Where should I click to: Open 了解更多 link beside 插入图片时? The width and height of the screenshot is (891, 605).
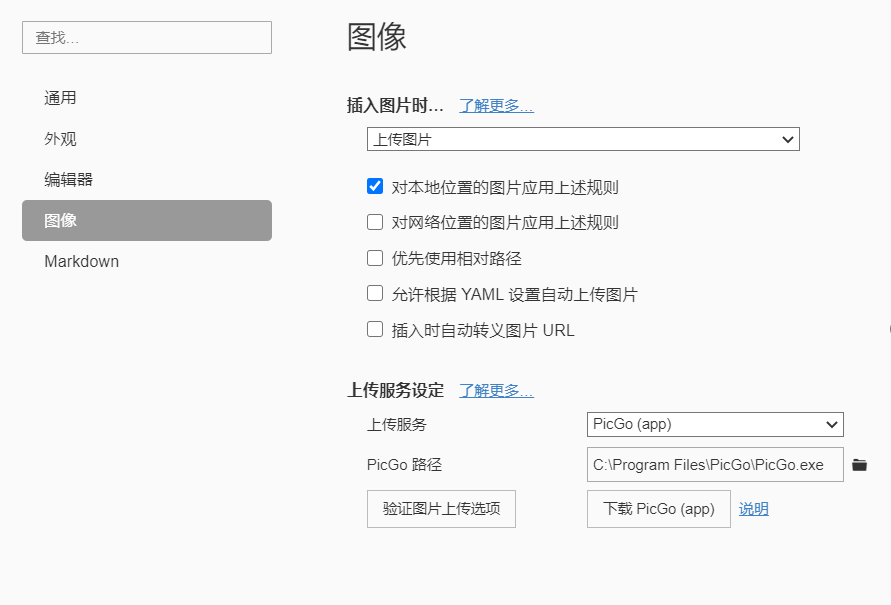496,106
